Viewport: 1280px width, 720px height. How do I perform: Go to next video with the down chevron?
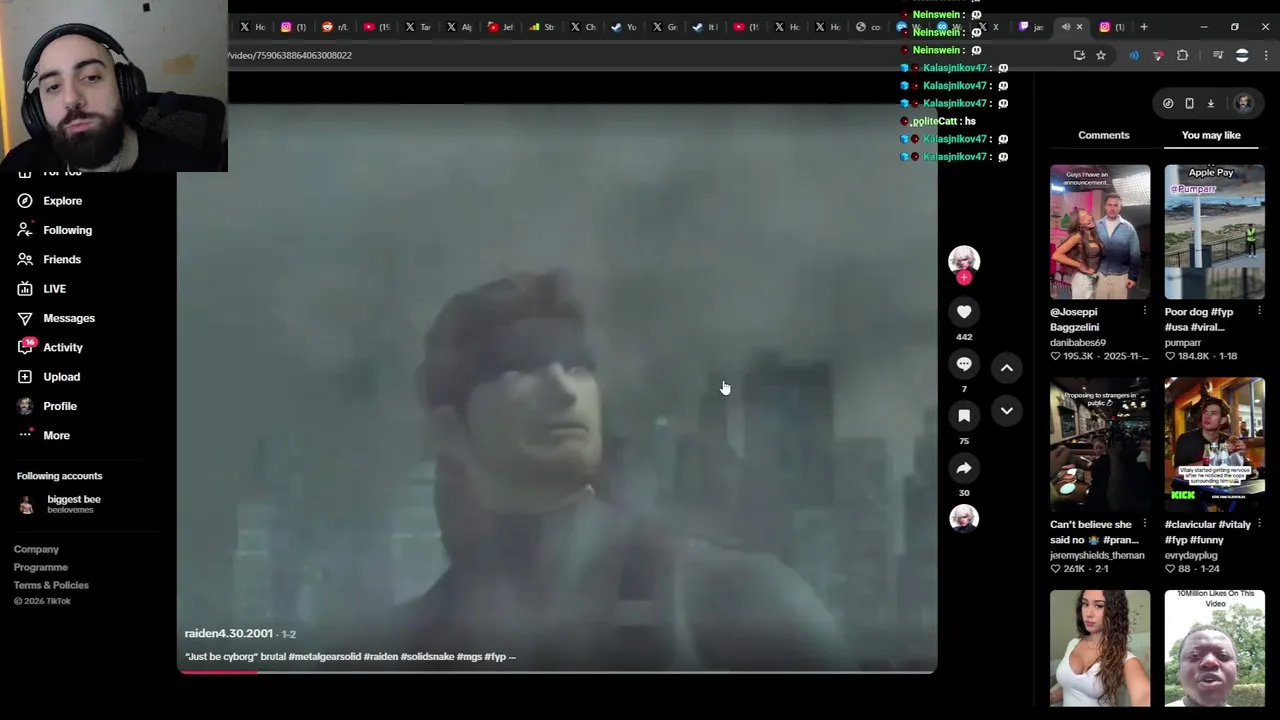(x=1007, y=411)
